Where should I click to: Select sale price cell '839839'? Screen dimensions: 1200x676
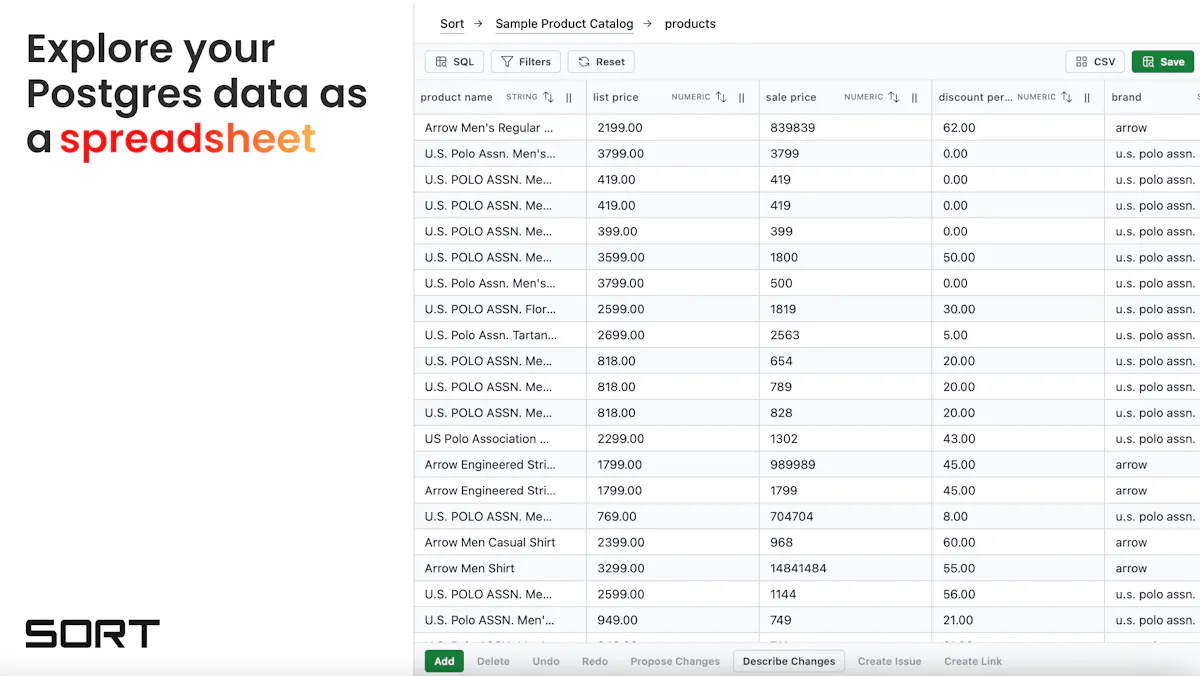(846, 128)
